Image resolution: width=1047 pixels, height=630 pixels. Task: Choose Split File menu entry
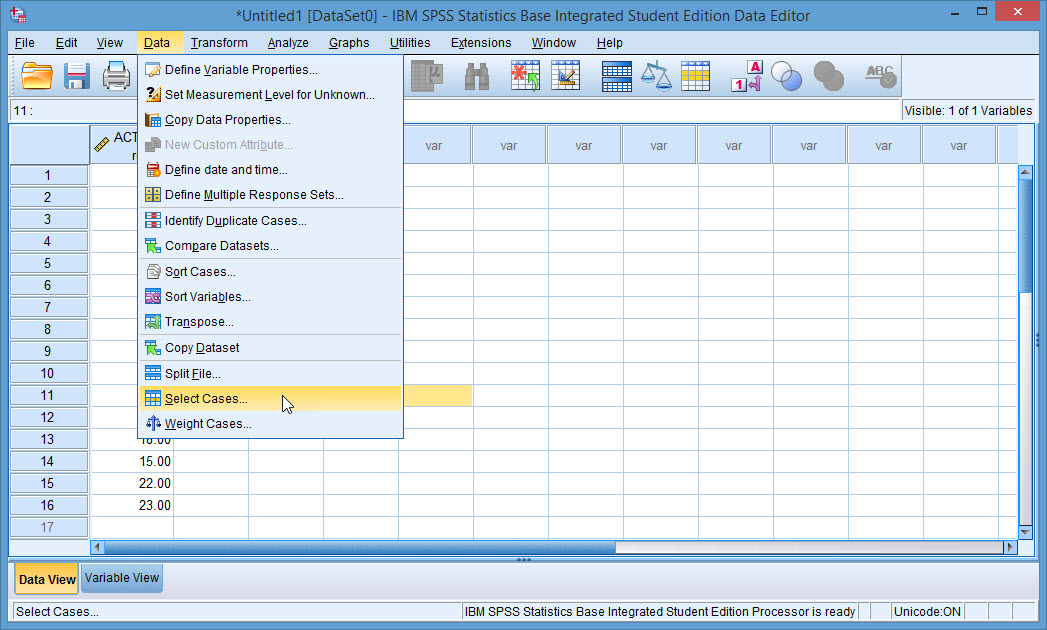pos(270,374)
